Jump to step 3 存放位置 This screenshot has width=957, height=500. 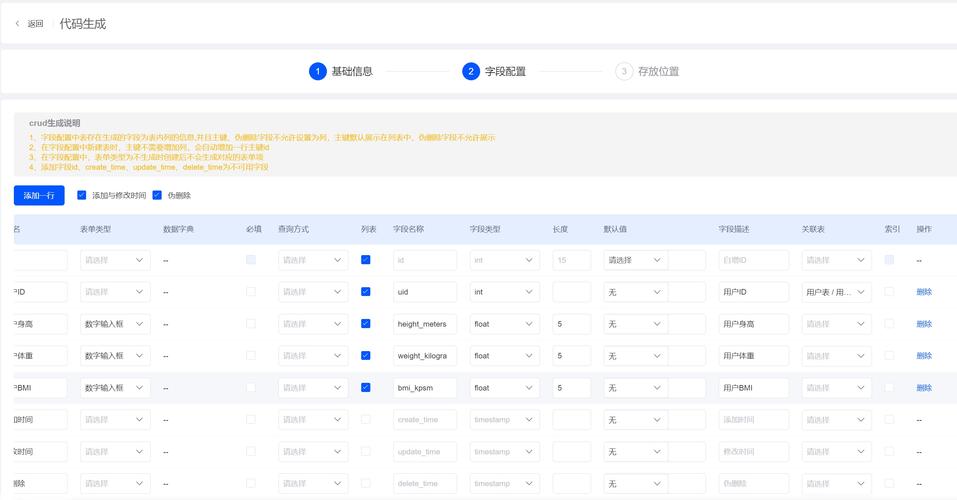(x=648, y=71)
